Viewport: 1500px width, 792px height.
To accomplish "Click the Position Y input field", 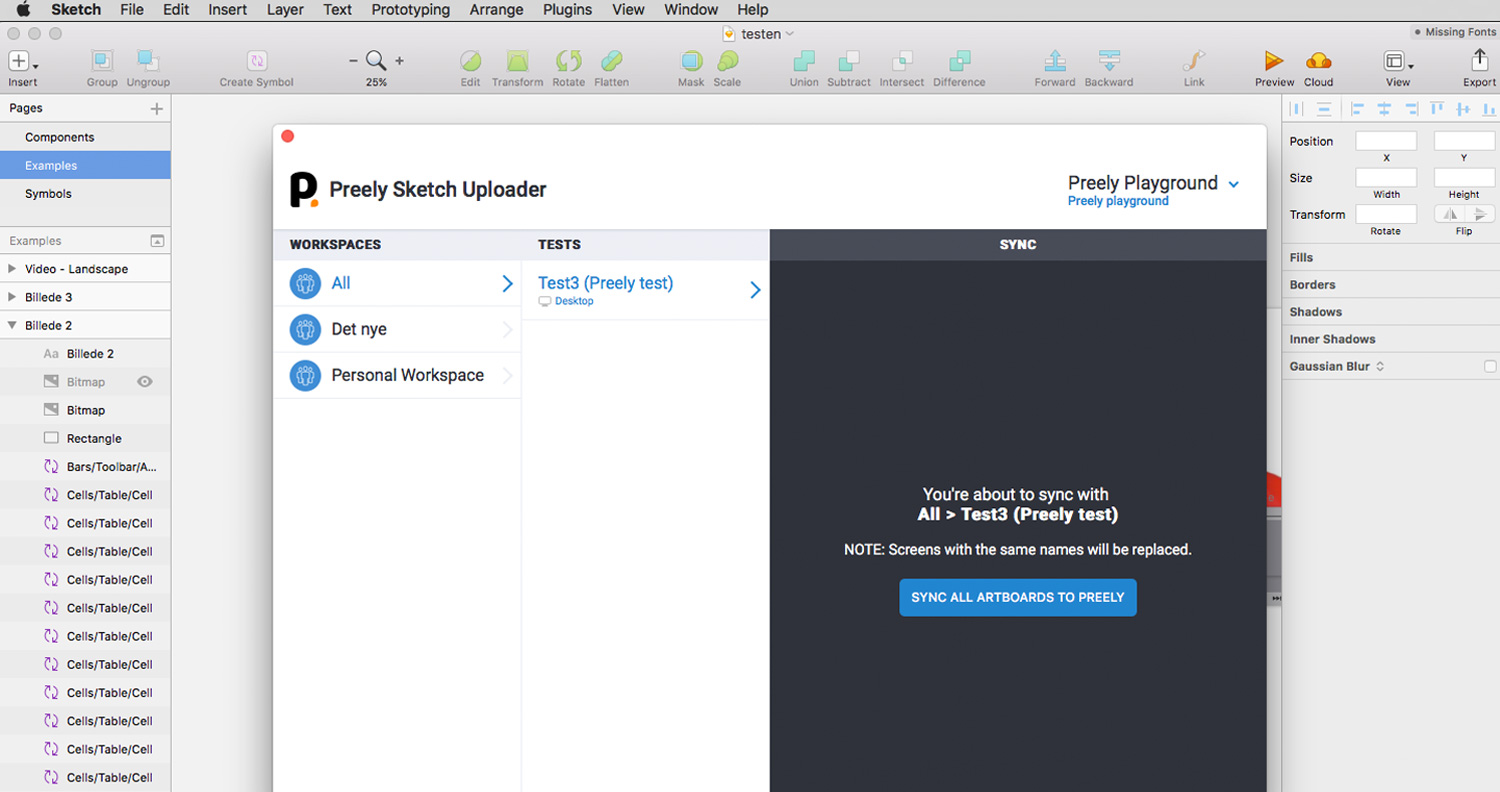I will tap(1464, 141).
